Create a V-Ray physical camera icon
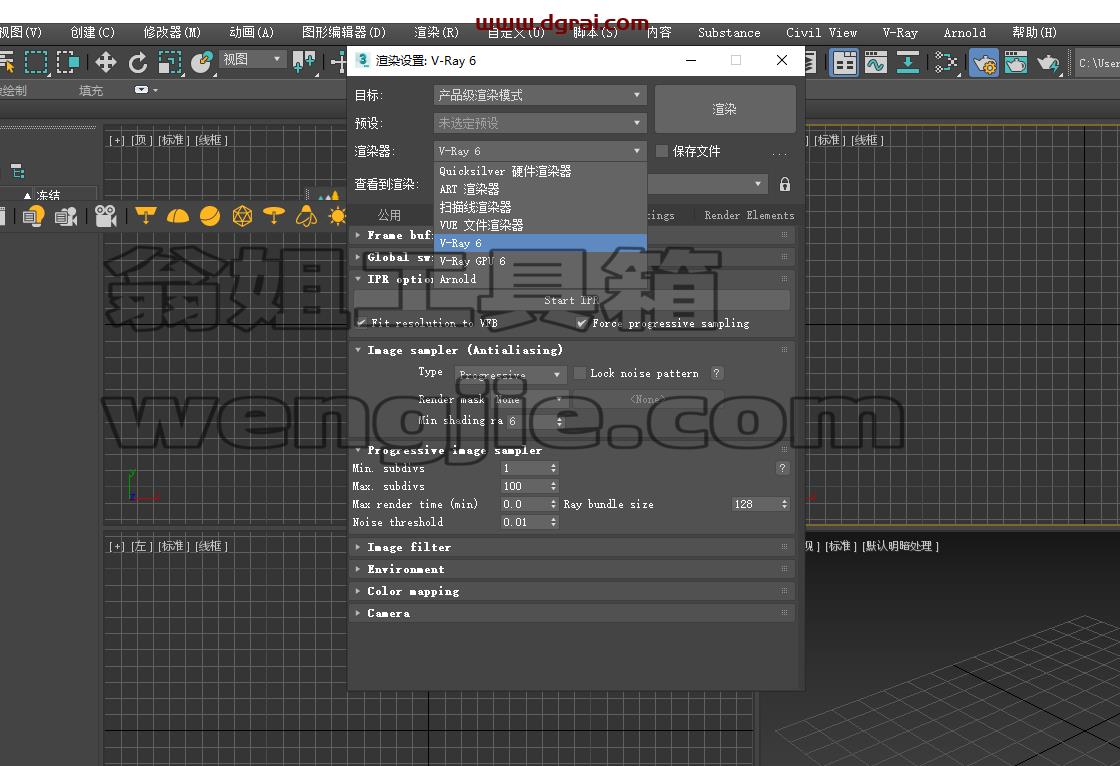 [106, 216]
